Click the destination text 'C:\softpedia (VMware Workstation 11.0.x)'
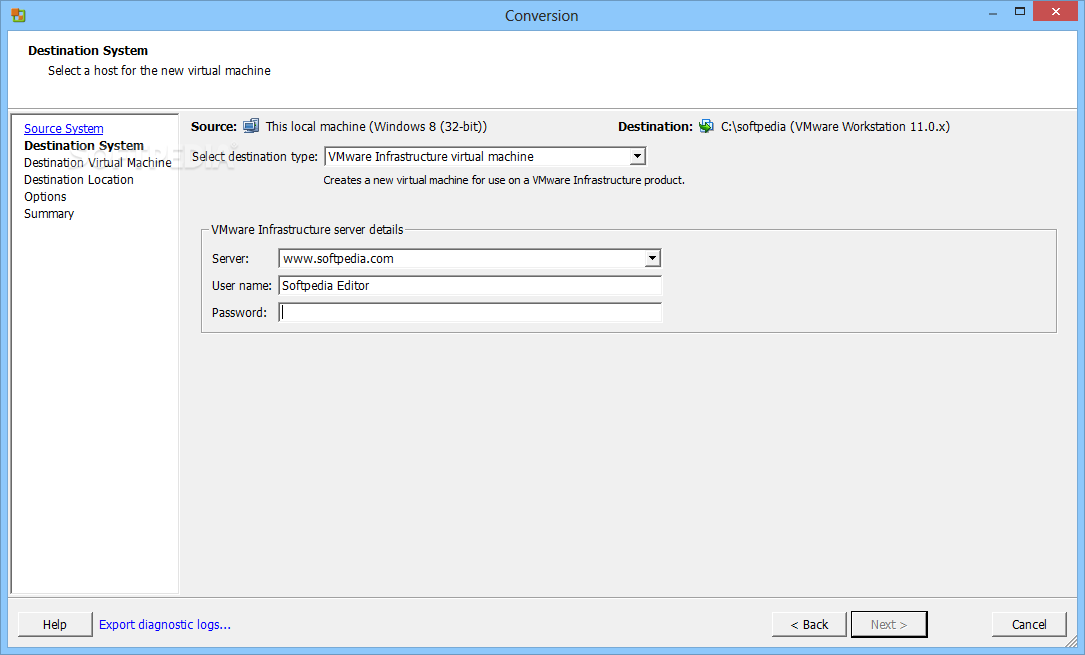1085x655 pixels. pos(835,127)
